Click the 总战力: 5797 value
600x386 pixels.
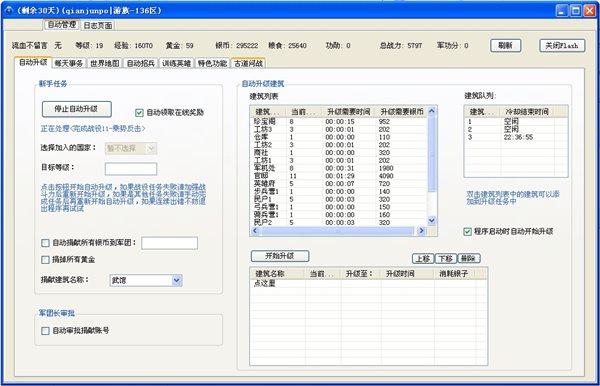pos(401,46)
